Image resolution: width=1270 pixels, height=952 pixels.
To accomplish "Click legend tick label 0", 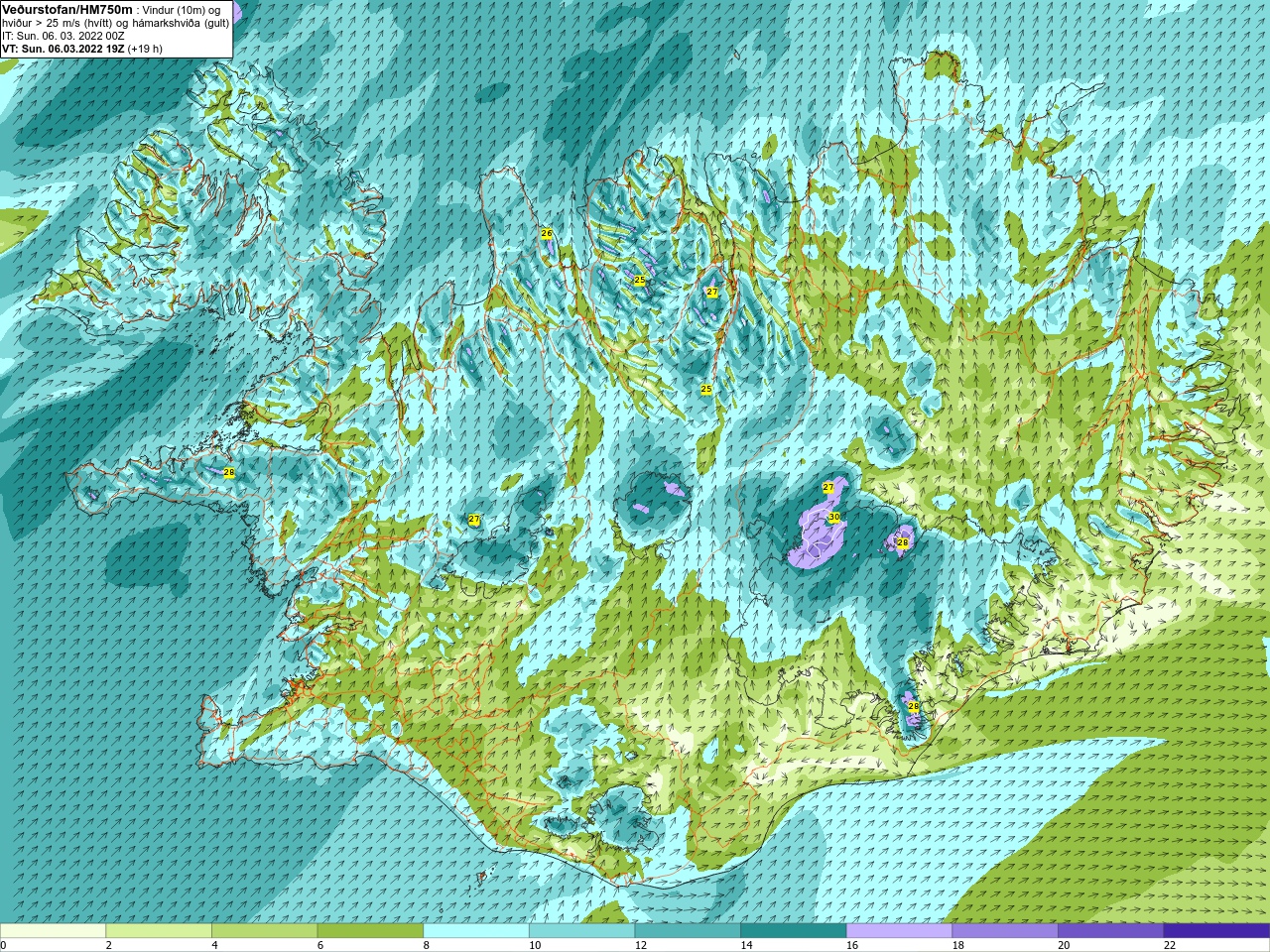I will point(4,945).
